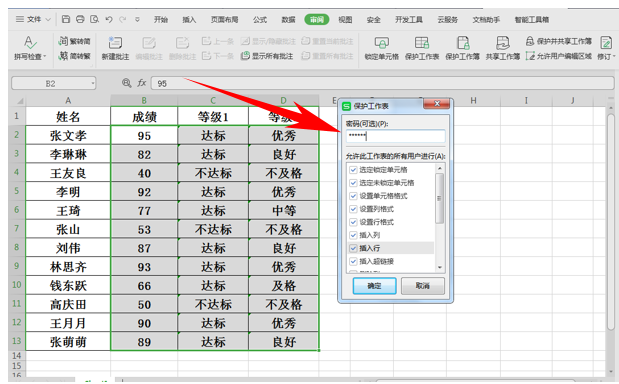
Task: Confirm with the 确定 button
Action: click(x=374, y=286)
